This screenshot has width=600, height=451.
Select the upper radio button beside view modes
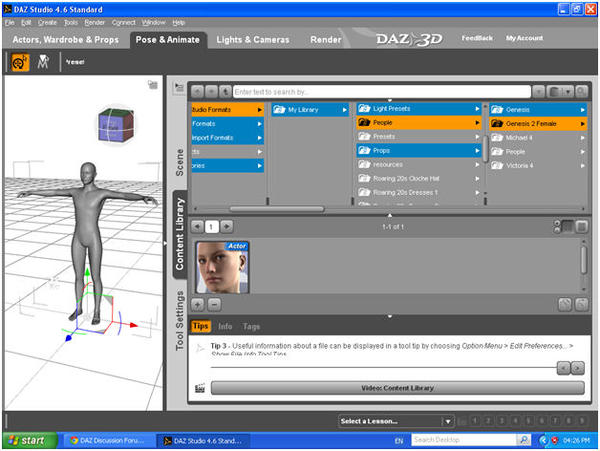[x=557, y=223]
